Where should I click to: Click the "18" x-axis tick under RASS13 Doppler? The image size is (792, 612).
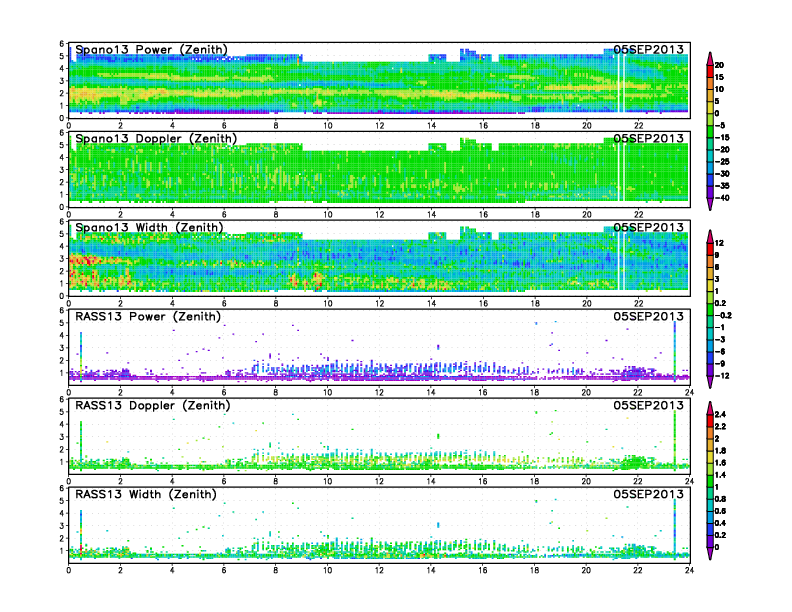(x=534, y=481)
